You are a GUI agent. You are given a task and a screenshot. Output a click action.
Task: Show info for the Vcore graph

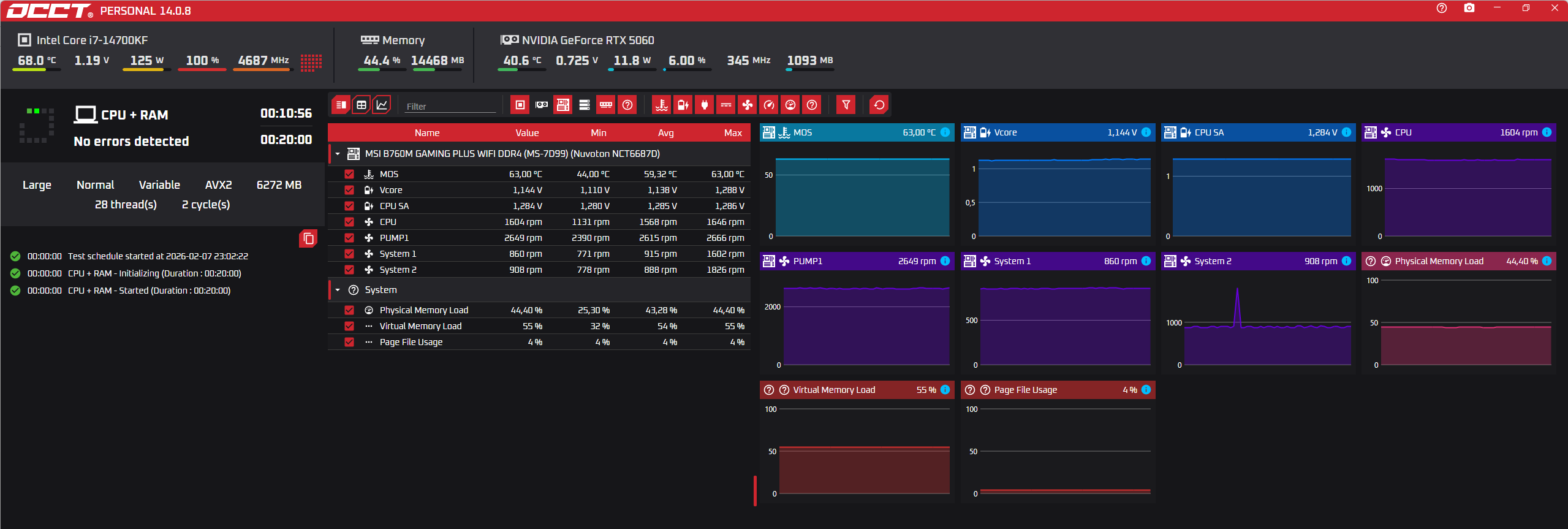(x=1146, y=132)
